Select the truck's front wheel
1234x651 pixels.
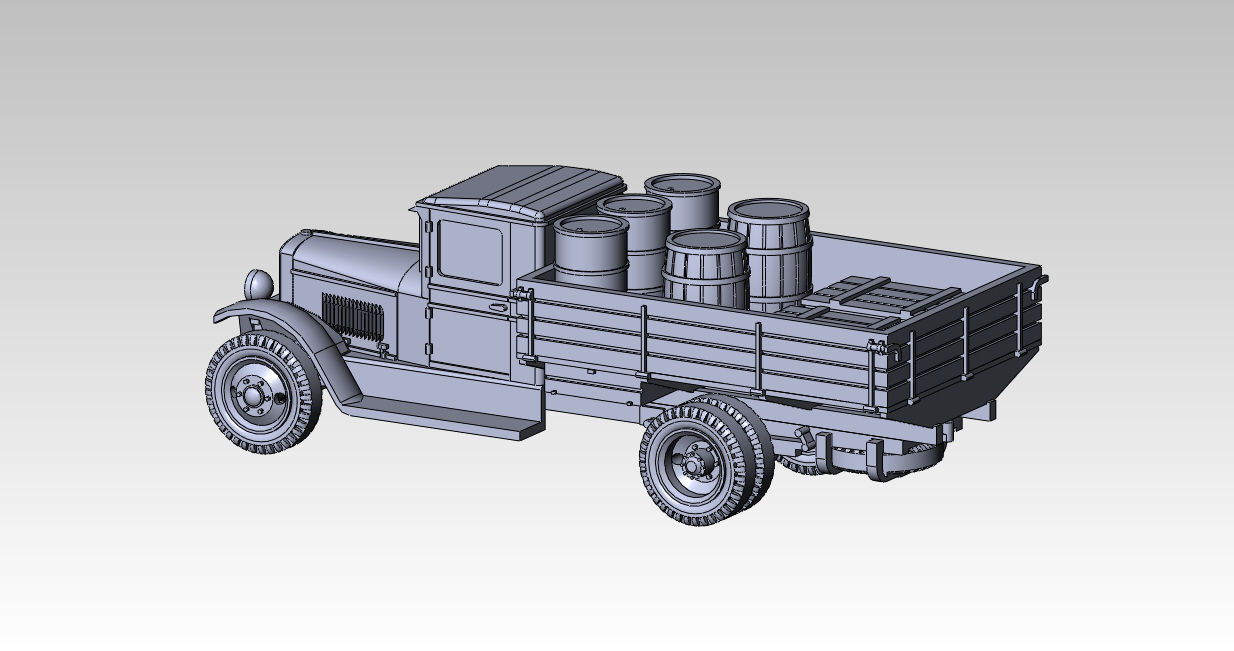263,395
